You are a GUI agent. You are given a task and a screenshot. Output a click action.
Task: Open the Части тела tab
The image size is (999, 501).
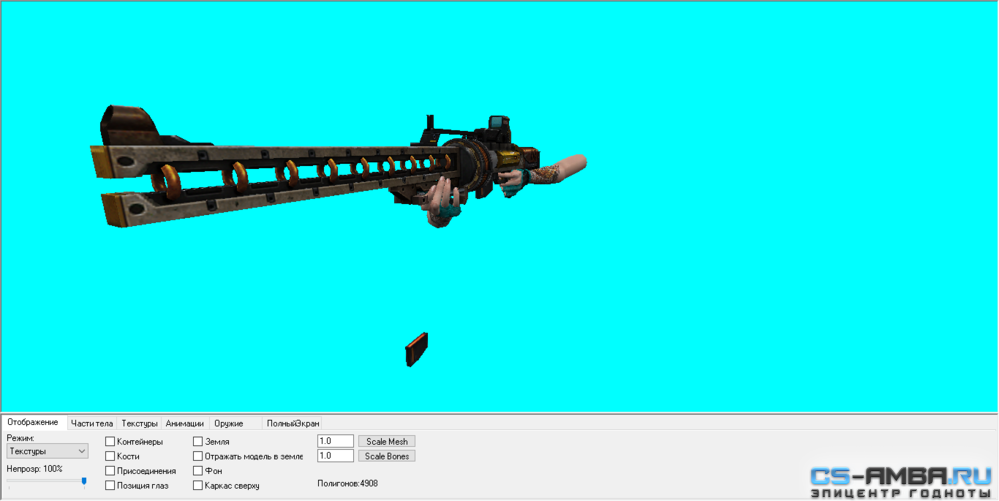pos(92,423)
